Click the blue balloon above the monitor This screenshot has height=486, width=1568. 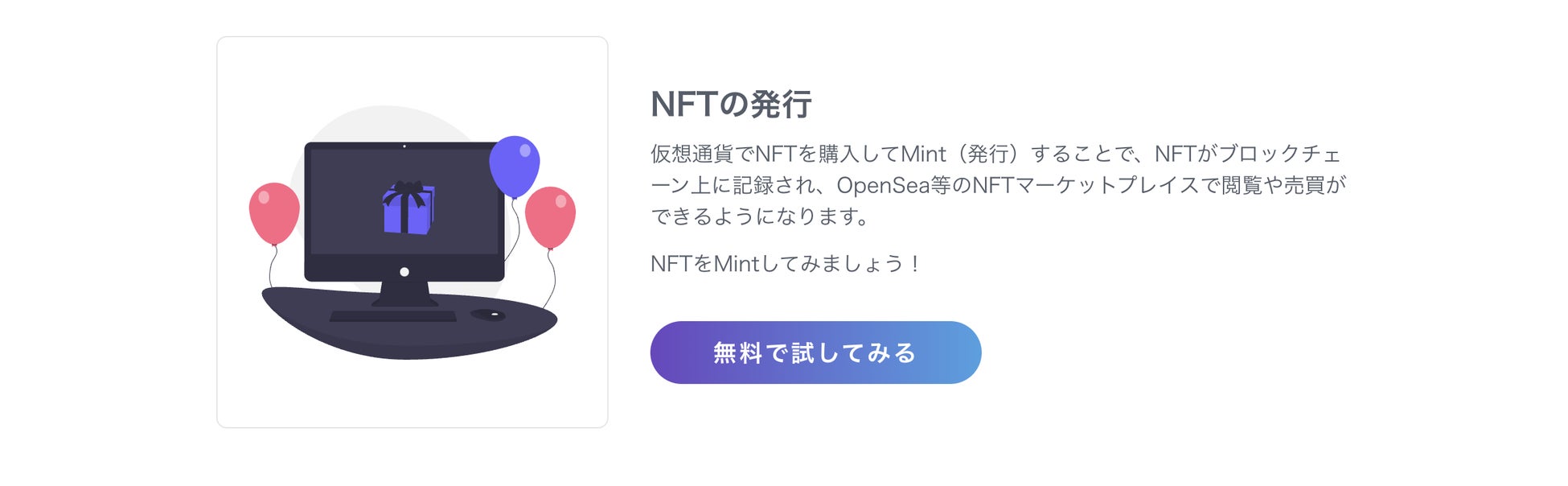point(515,165)
